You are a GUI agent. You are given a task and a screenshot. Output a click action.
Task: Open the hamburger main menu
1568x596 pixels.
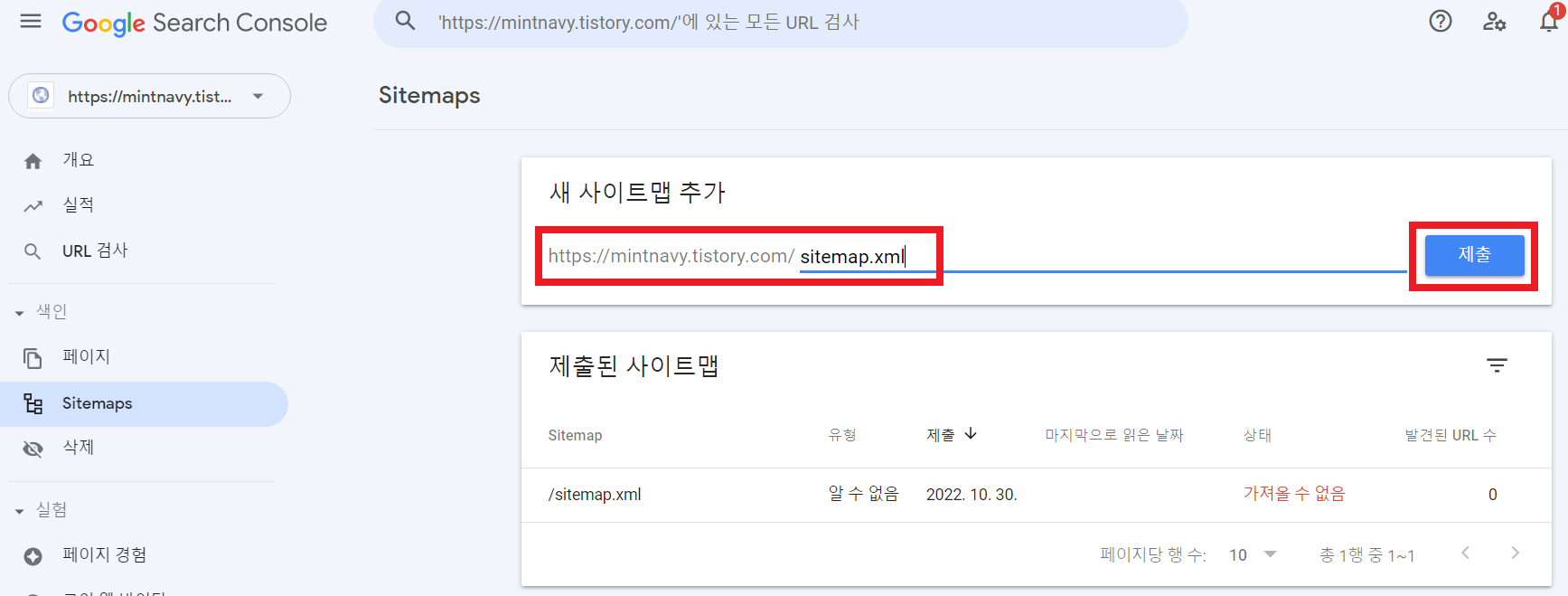click(x=31, y=21)
